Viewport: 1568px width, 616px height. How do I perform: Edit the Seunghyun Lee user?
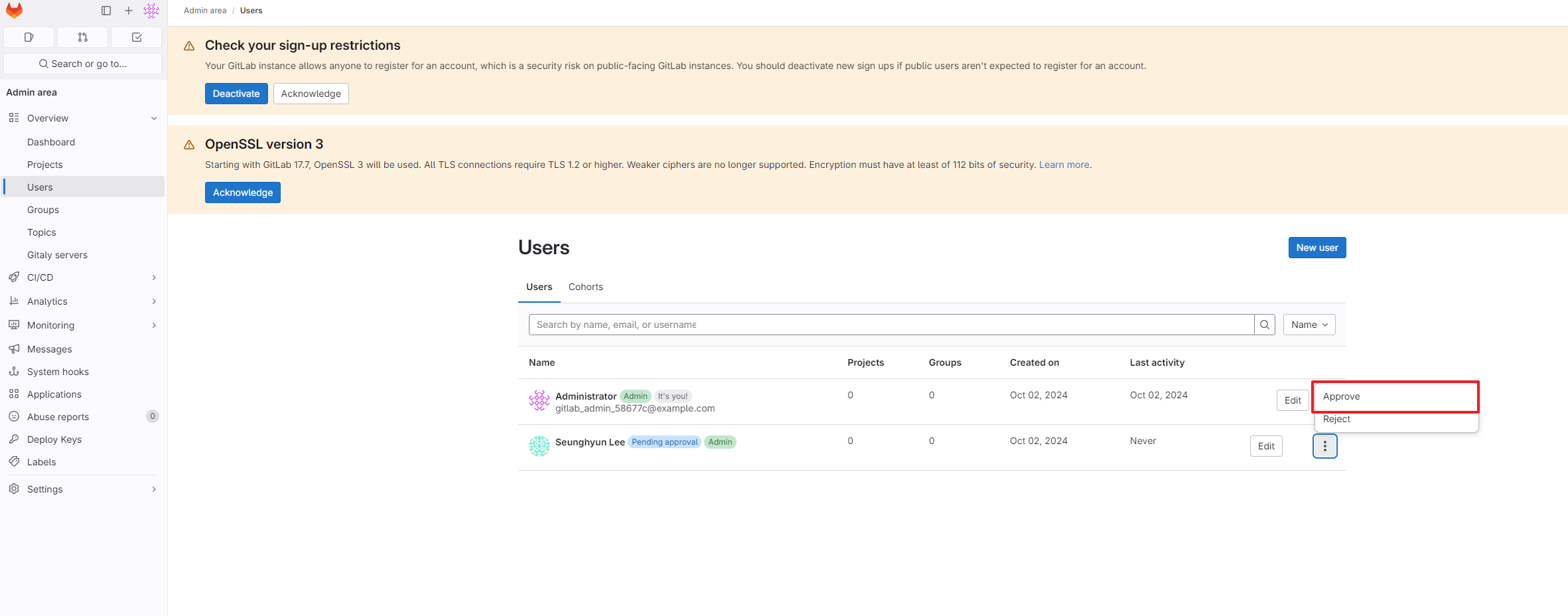pyautogui.click(x=1266, y=446)
